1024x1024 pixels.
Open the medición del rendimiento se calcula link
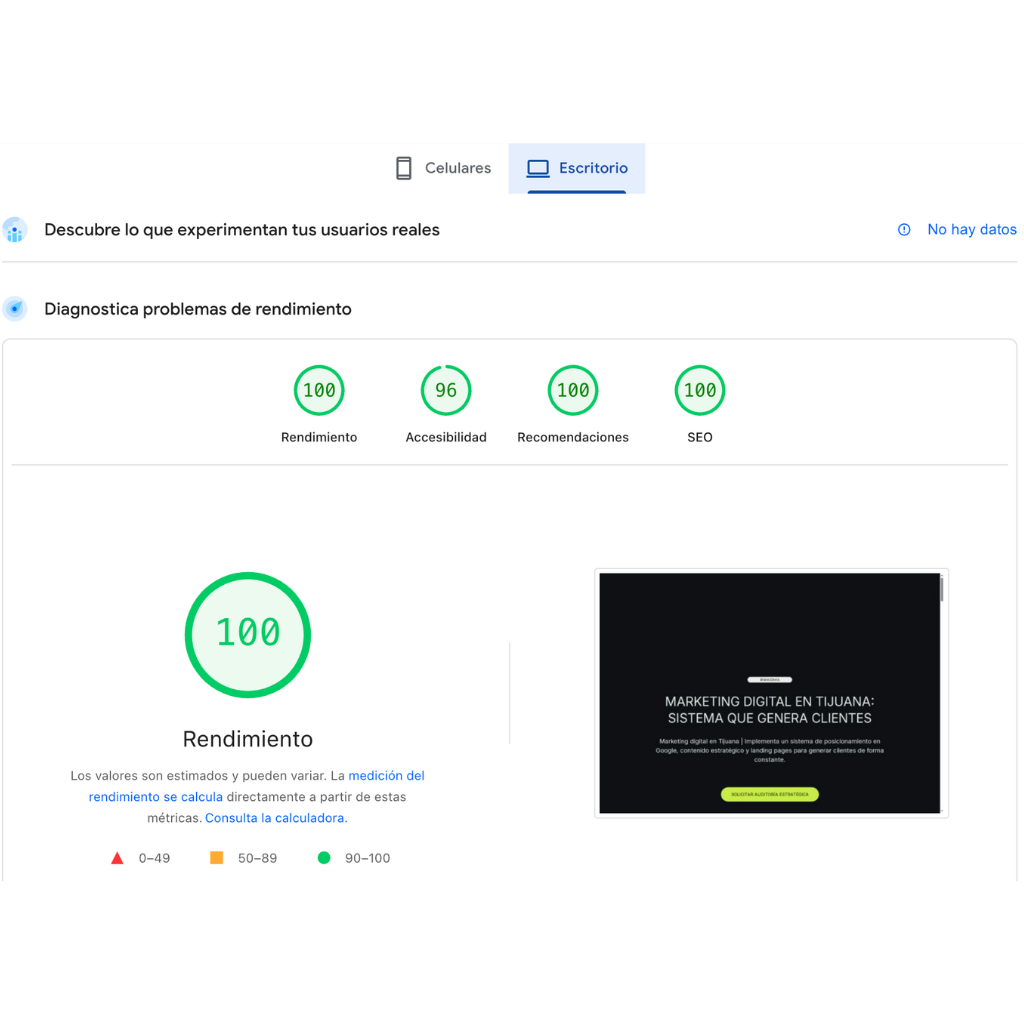tap(257, 786)
